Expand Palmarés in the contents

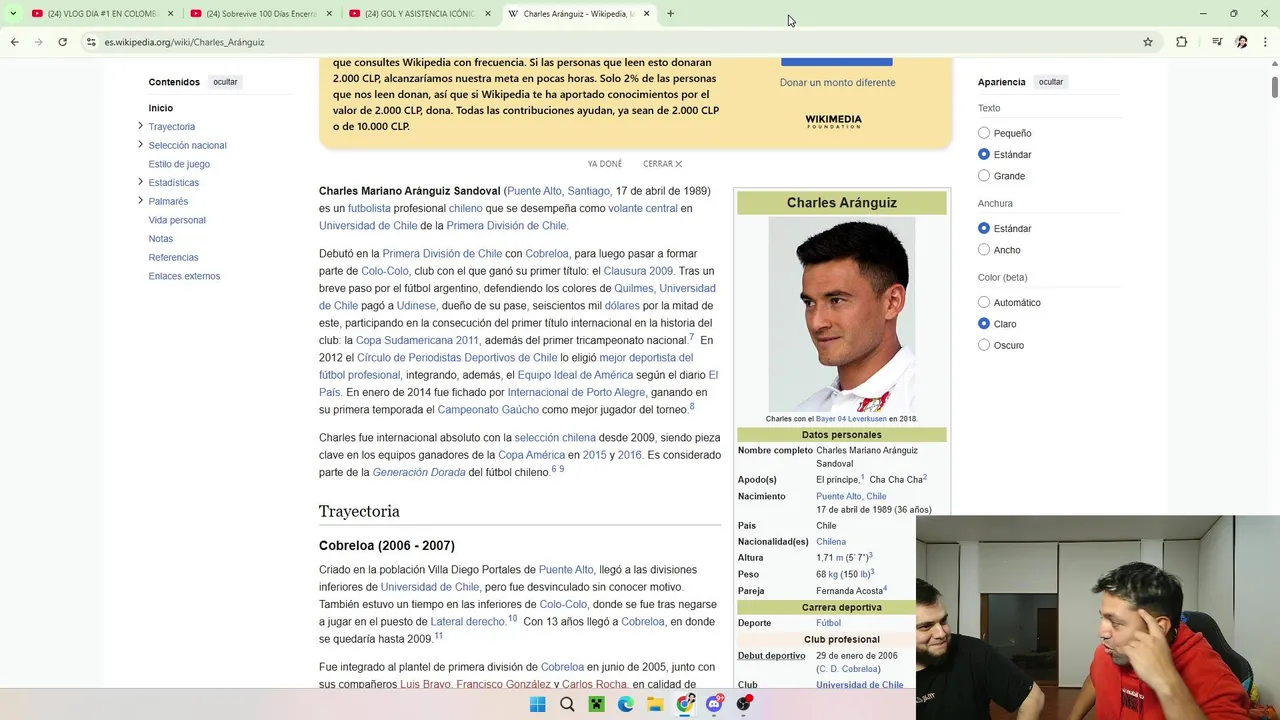pos(140,201)
